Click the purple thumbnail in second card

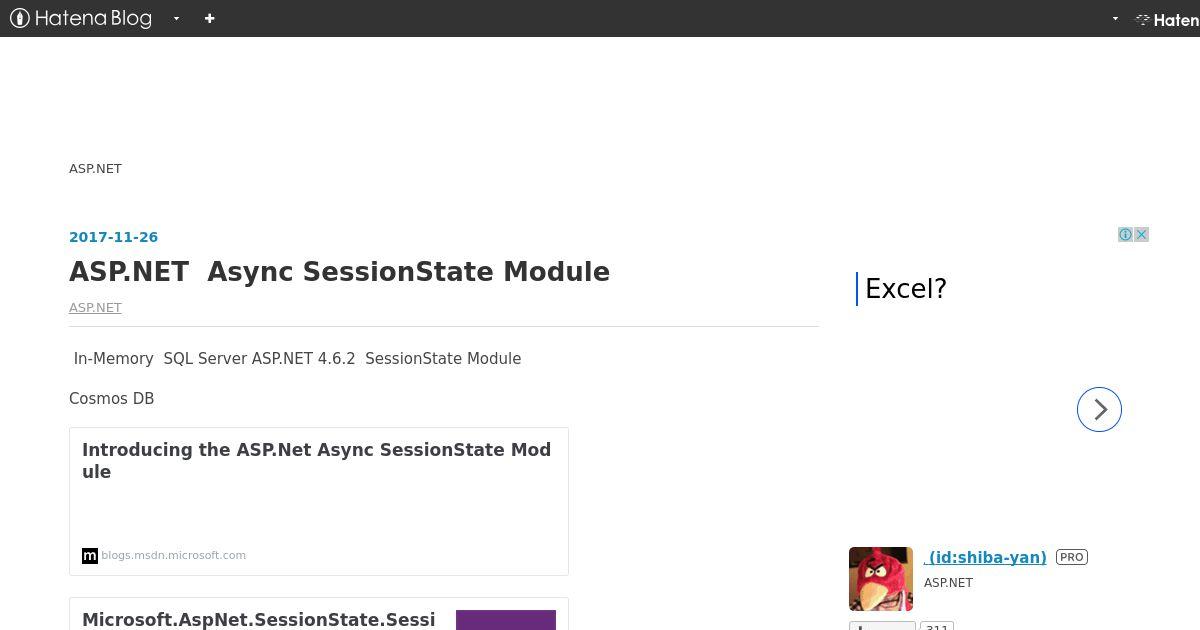tap(506, 620)
